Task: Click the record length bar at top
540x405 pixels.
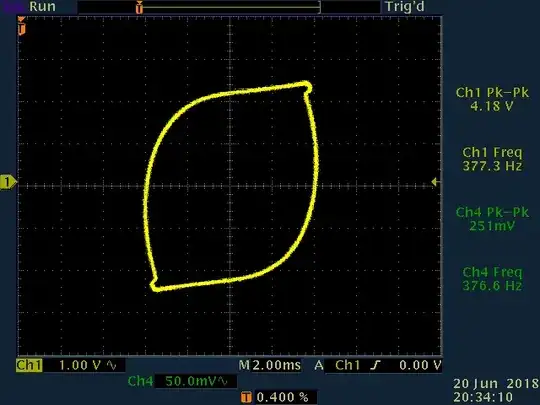Action: 229,7
